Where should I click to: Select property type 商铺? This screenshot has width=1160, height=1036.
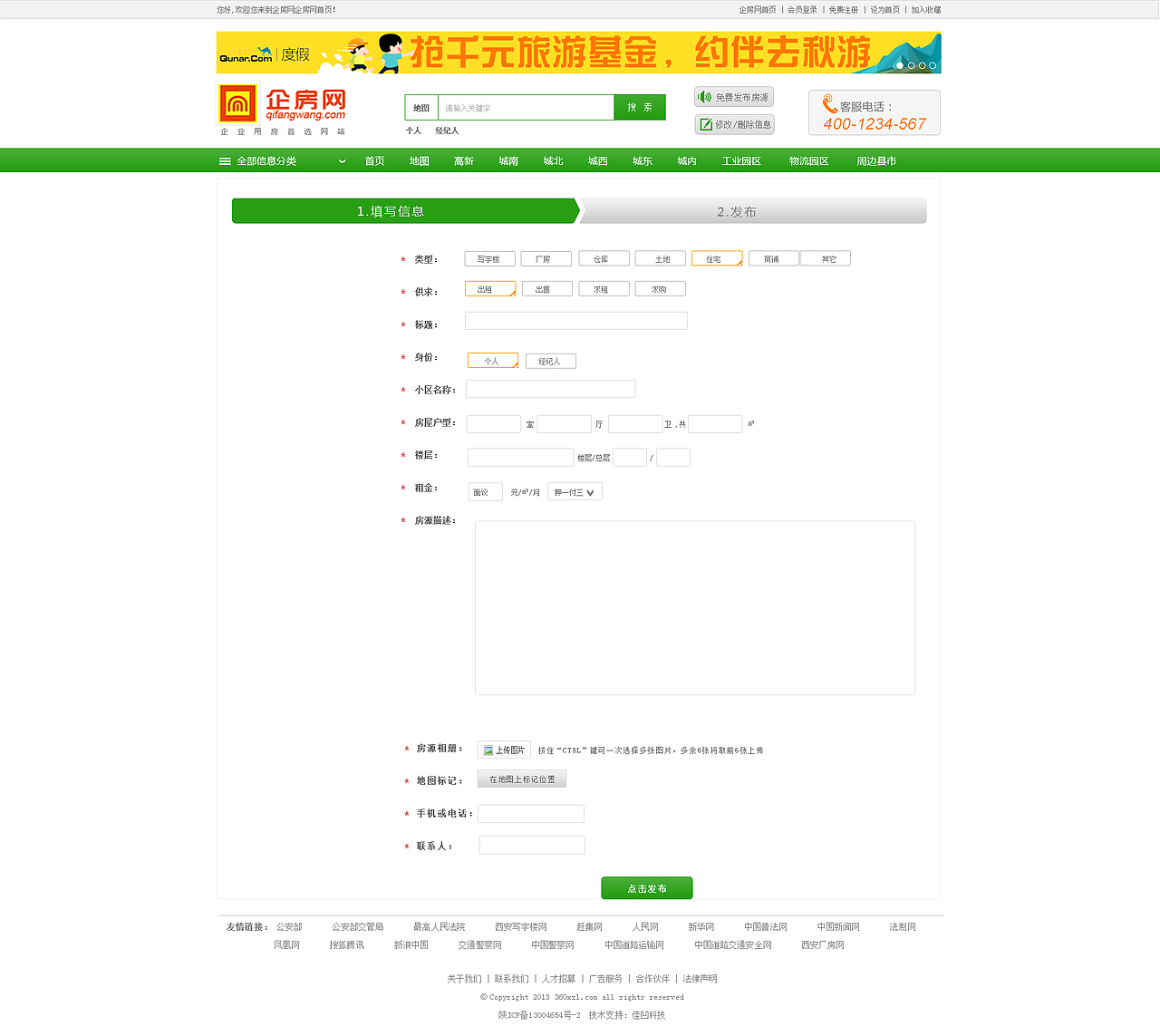(x=774, y=259)
